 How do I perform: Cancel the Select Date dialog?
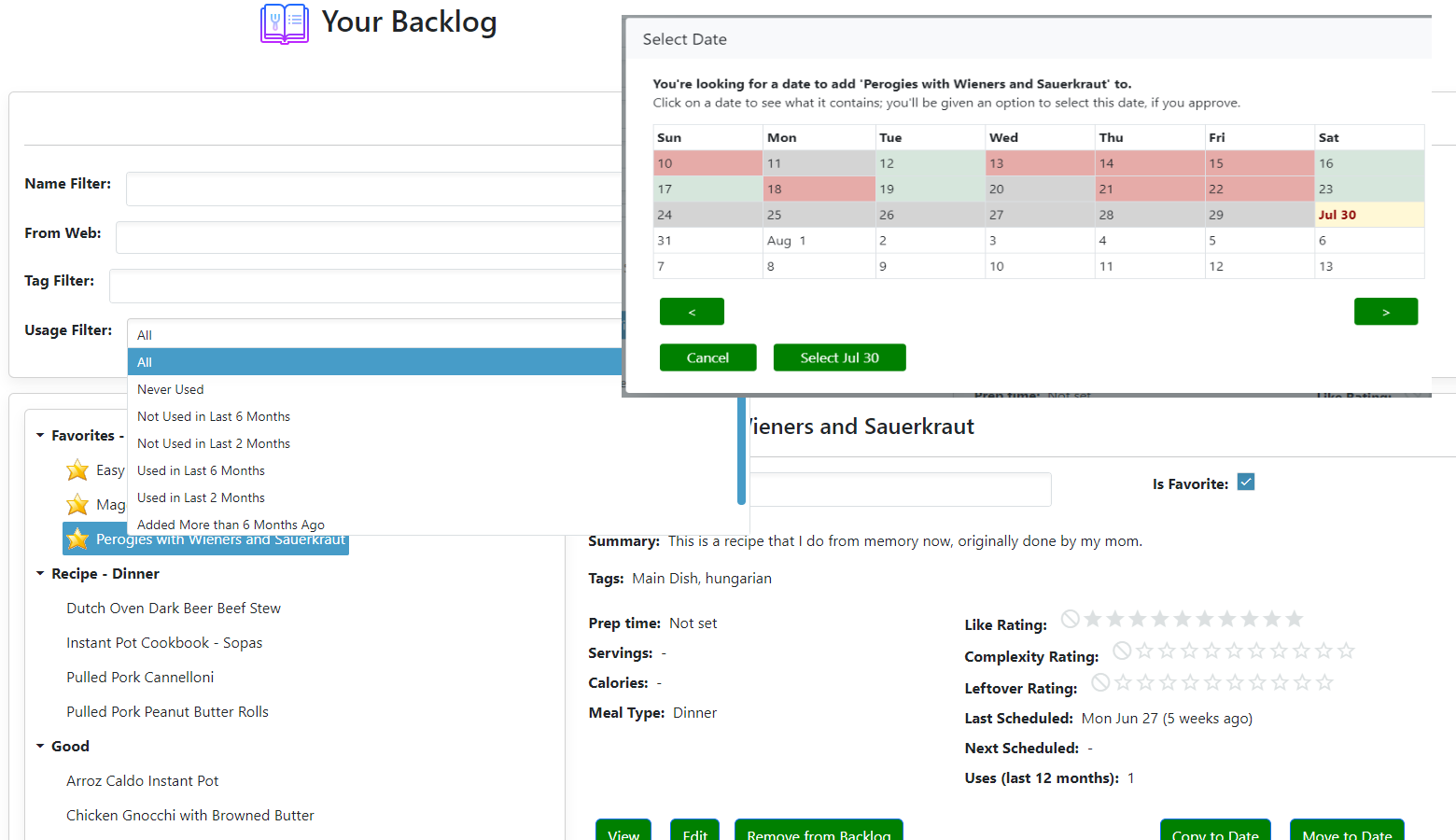coord(707,357)
